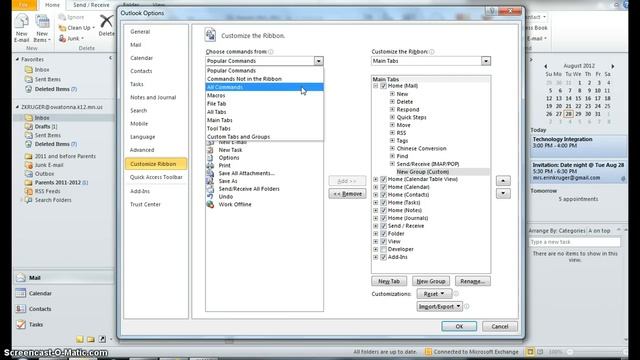Uncheck the Send / Receive tab checkbox
Viewport: 640px width, 360px height.
click(x=383, y=226)
